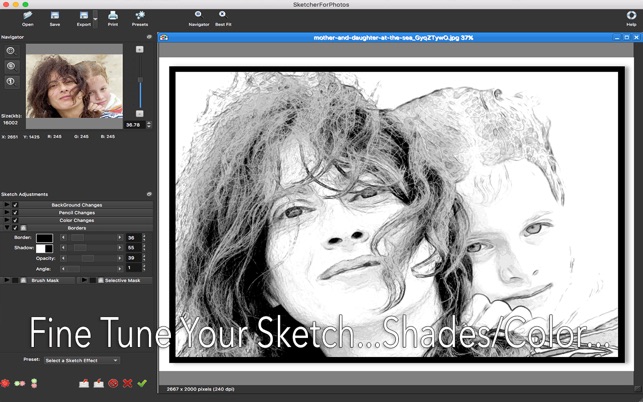Image resolution: width=643 pixels, height=402 pixels.
Task: Collapse the Borders section triangle
Action: (x=6, y=228)
